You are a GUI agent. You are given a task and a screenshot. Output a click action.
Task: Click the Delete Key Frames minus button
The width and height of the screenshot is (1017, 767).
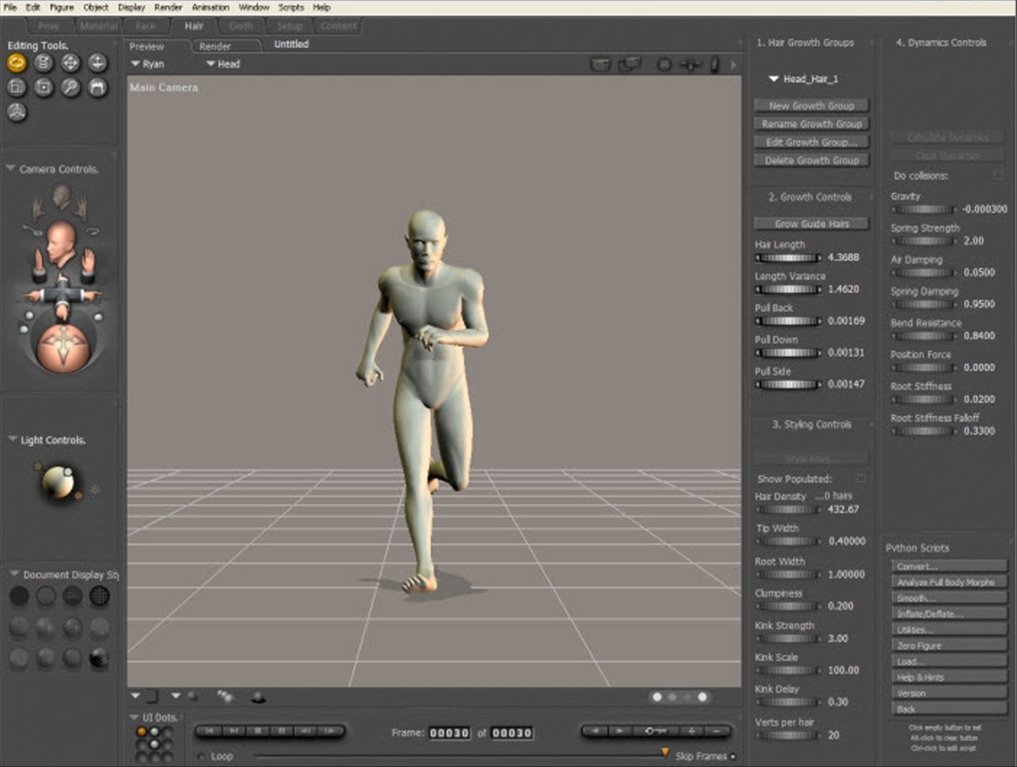(717, 731)
